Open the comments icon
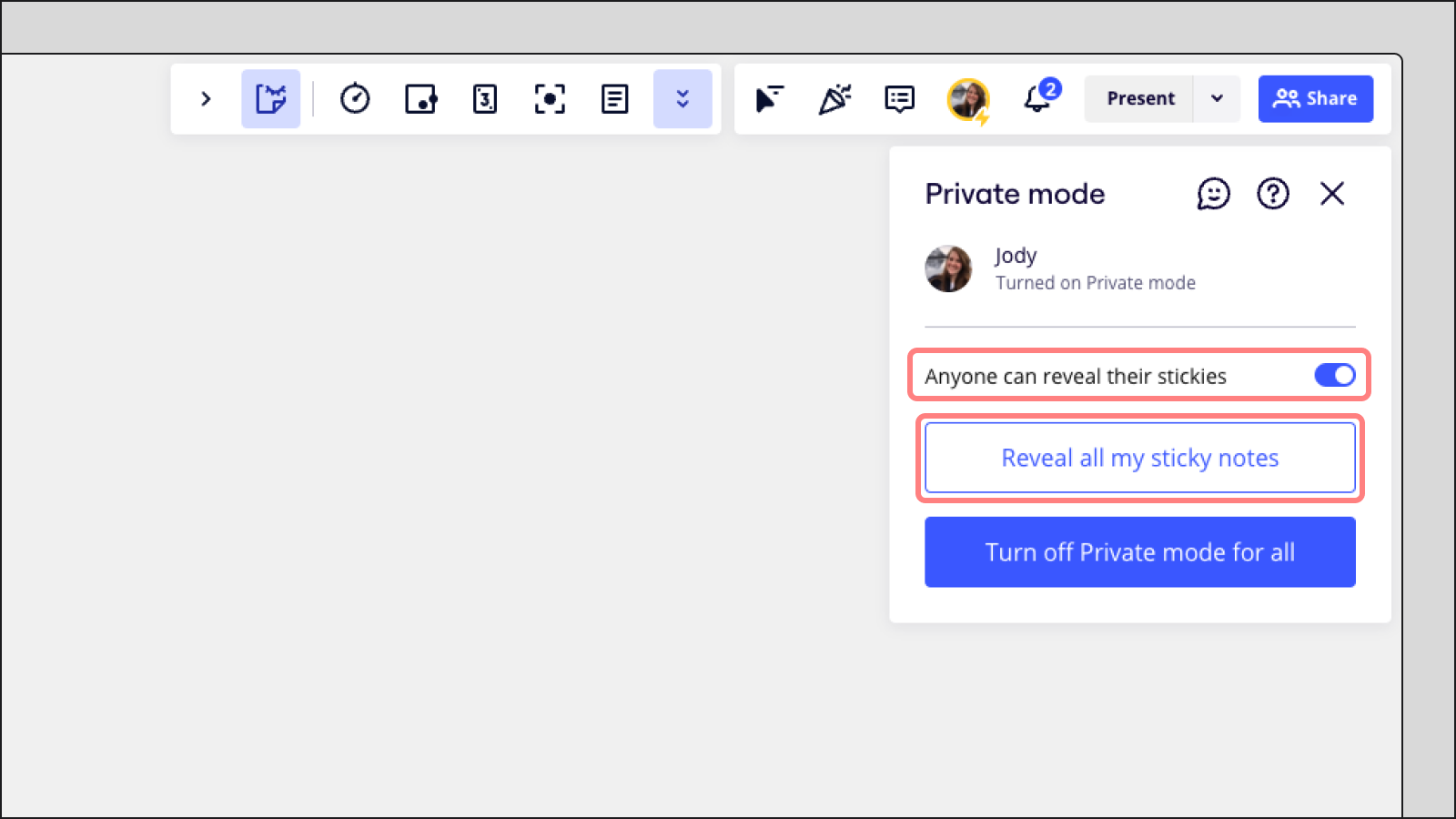The height and width of the screenshot is (819, 1456). tap(899, 98)
